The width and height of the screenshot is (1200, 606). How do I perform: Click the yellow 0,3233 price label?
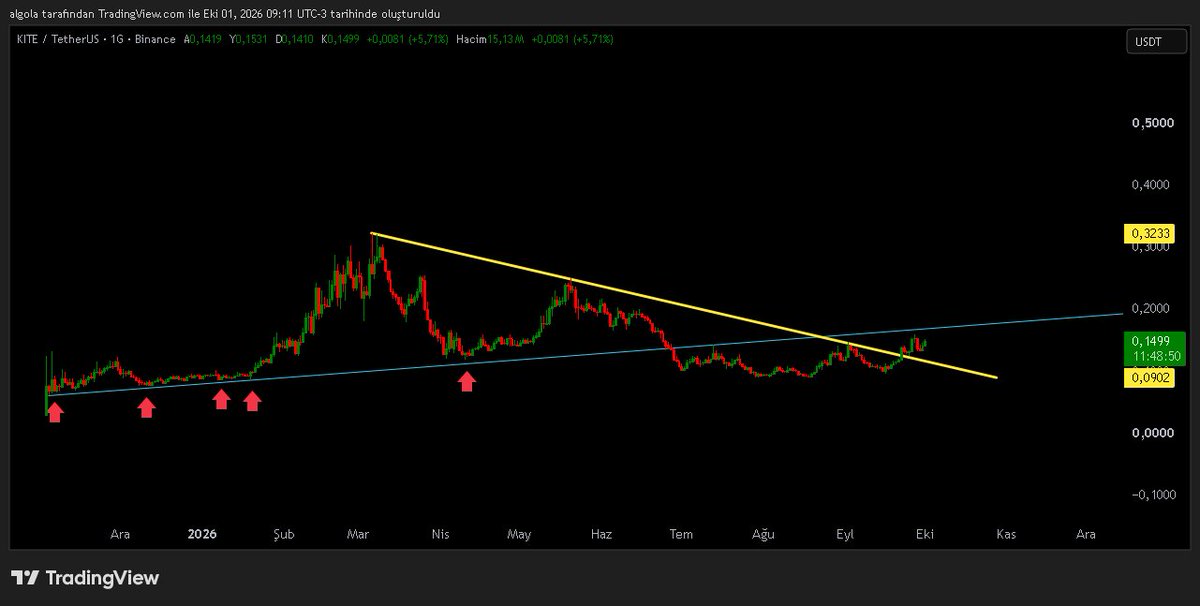click(1150, 234)
